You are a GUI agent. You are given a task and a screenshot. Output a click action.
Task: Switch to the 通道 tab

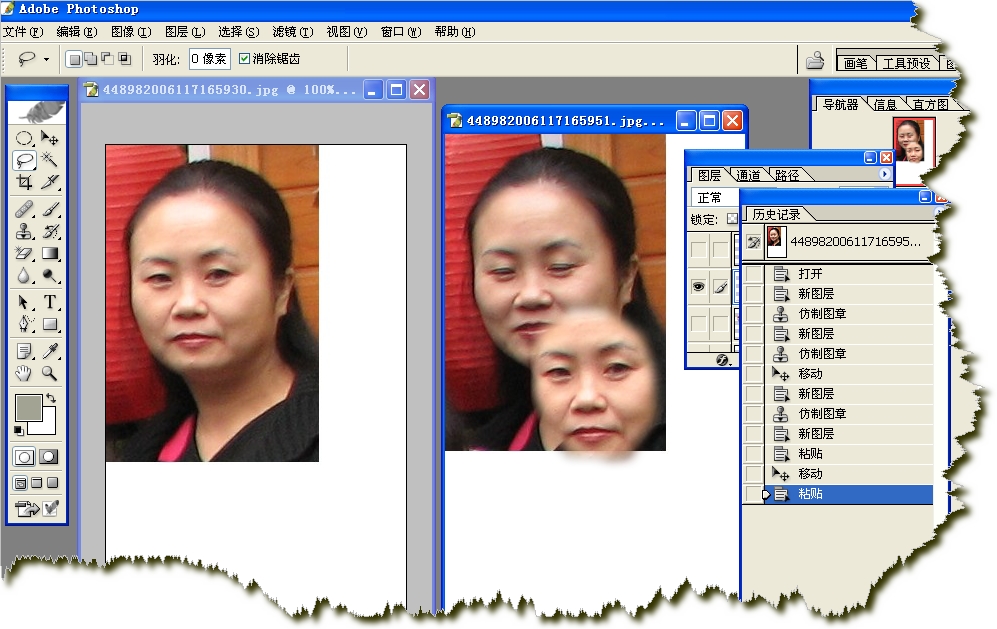click(748, 175)
